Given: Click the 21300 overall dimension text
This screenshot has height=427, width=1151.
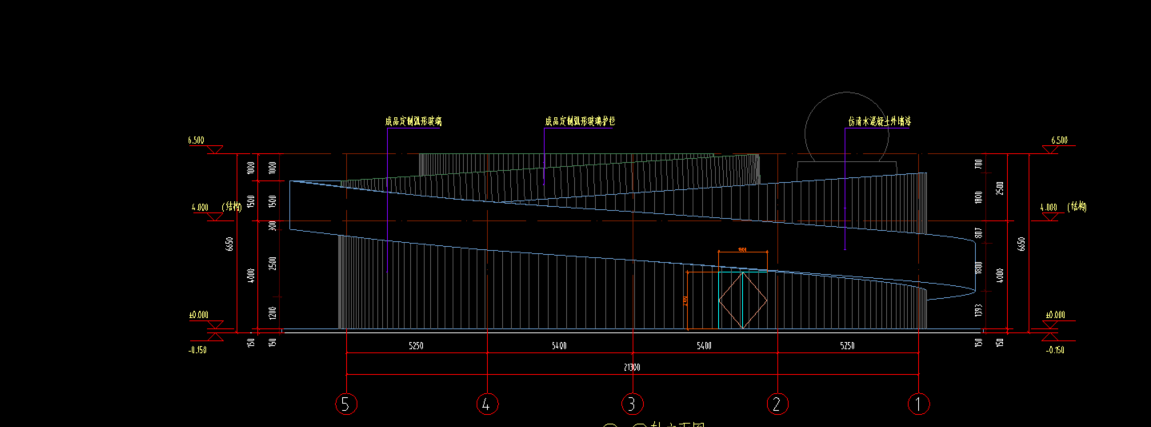Looking at the screenshot, I should 632,367.
